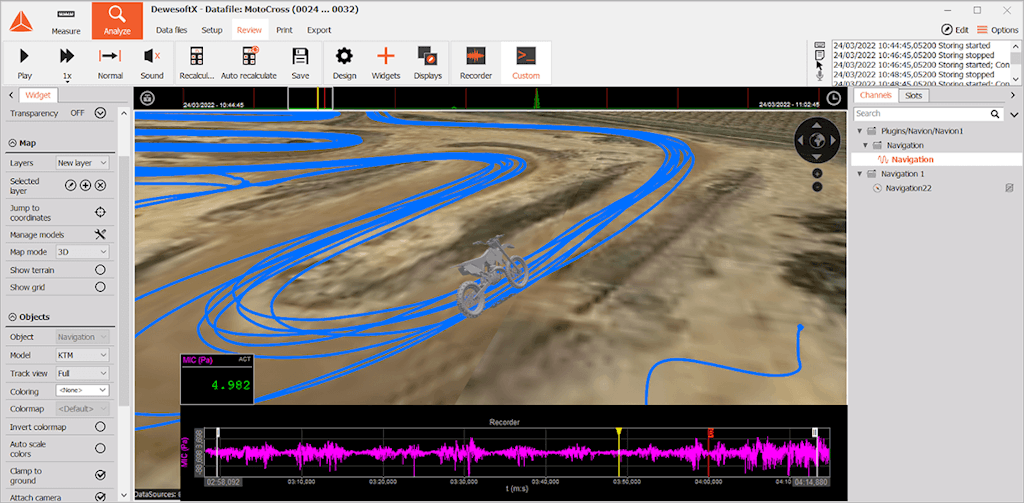Screen dimensions: 1024x503
Task: Open the Track view Full dropdown
Action: [82, 373]
